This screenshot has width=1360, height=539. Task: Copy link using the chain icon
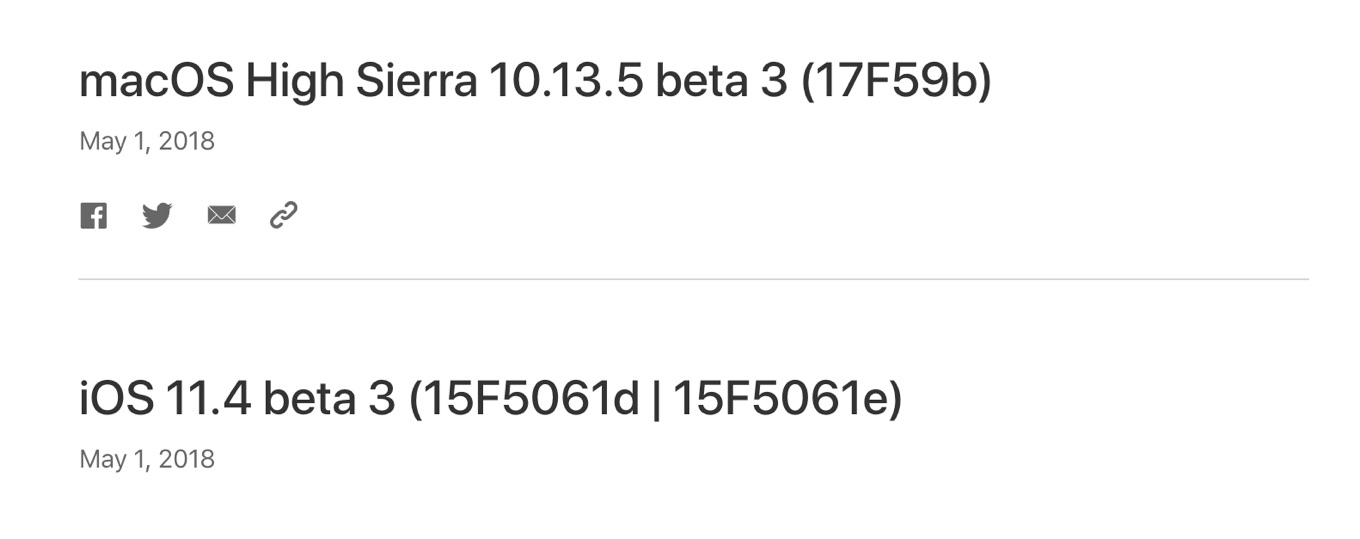(284, 215)
